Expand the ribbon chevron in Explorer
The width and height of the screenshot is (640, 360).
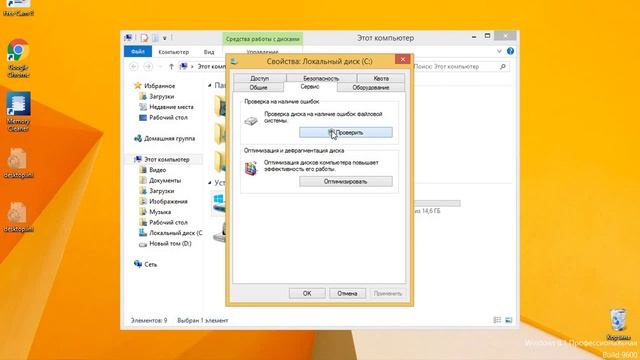[x=499, y=51]
